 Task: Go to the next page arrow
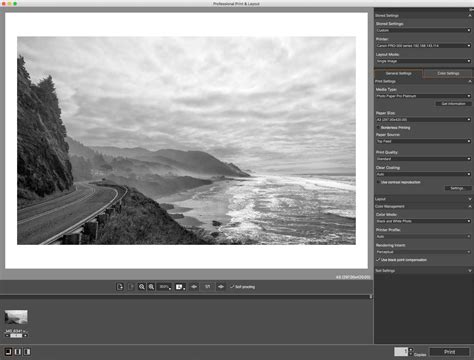[x=221, y=287]
